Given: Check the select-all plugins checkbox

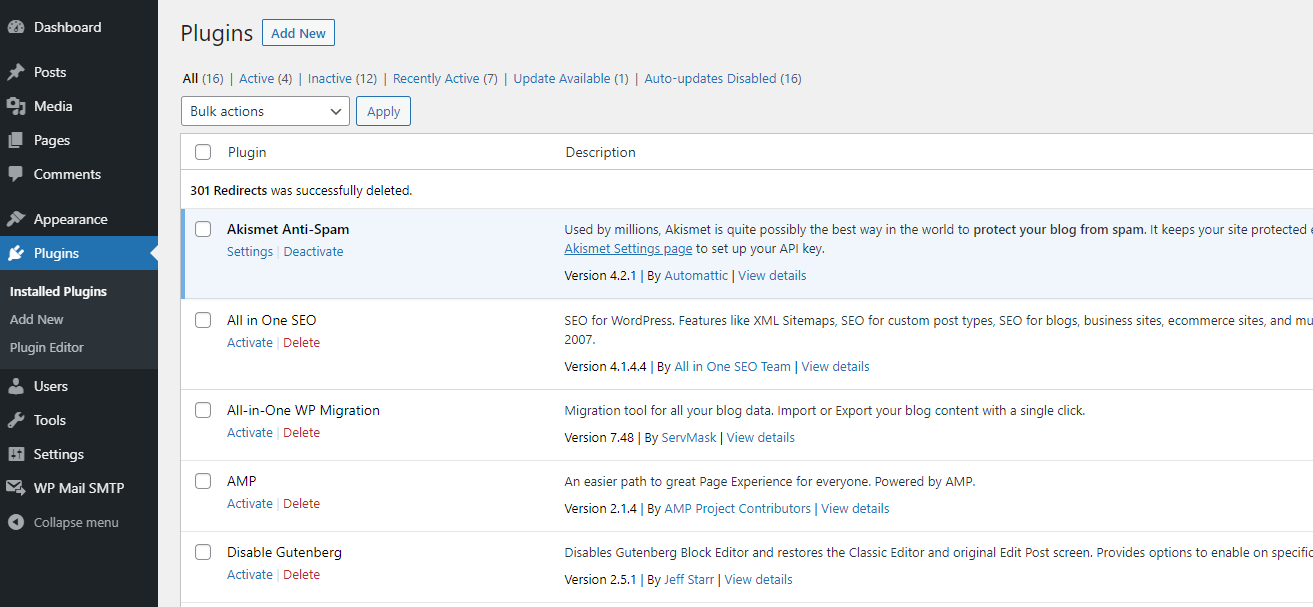Looking at the screenshot, I should pyautogui.click(x=203, y=152).
